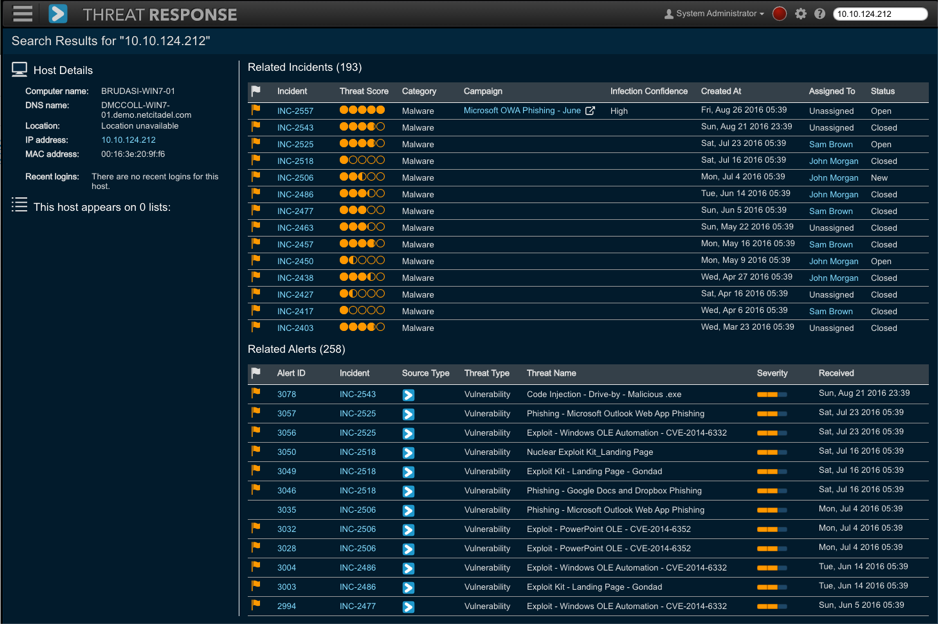Open assignee John Morgan on INC-2518

[833, 161]
